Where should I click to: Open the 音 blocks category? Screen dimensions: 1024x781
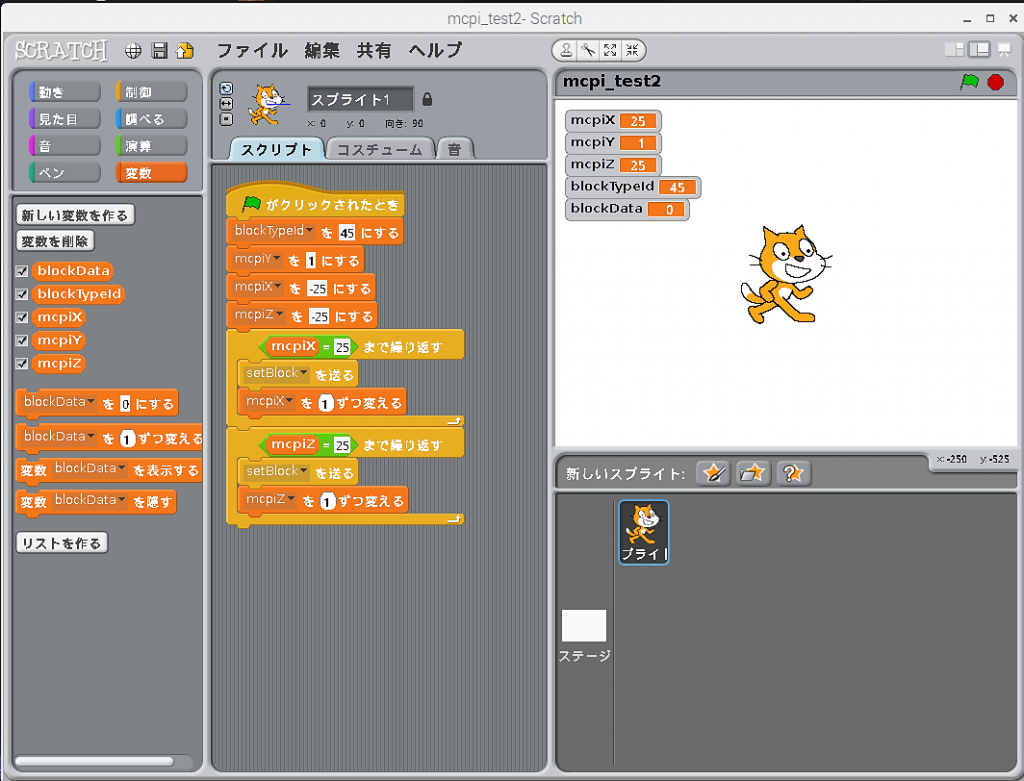[x=65, y=146]
